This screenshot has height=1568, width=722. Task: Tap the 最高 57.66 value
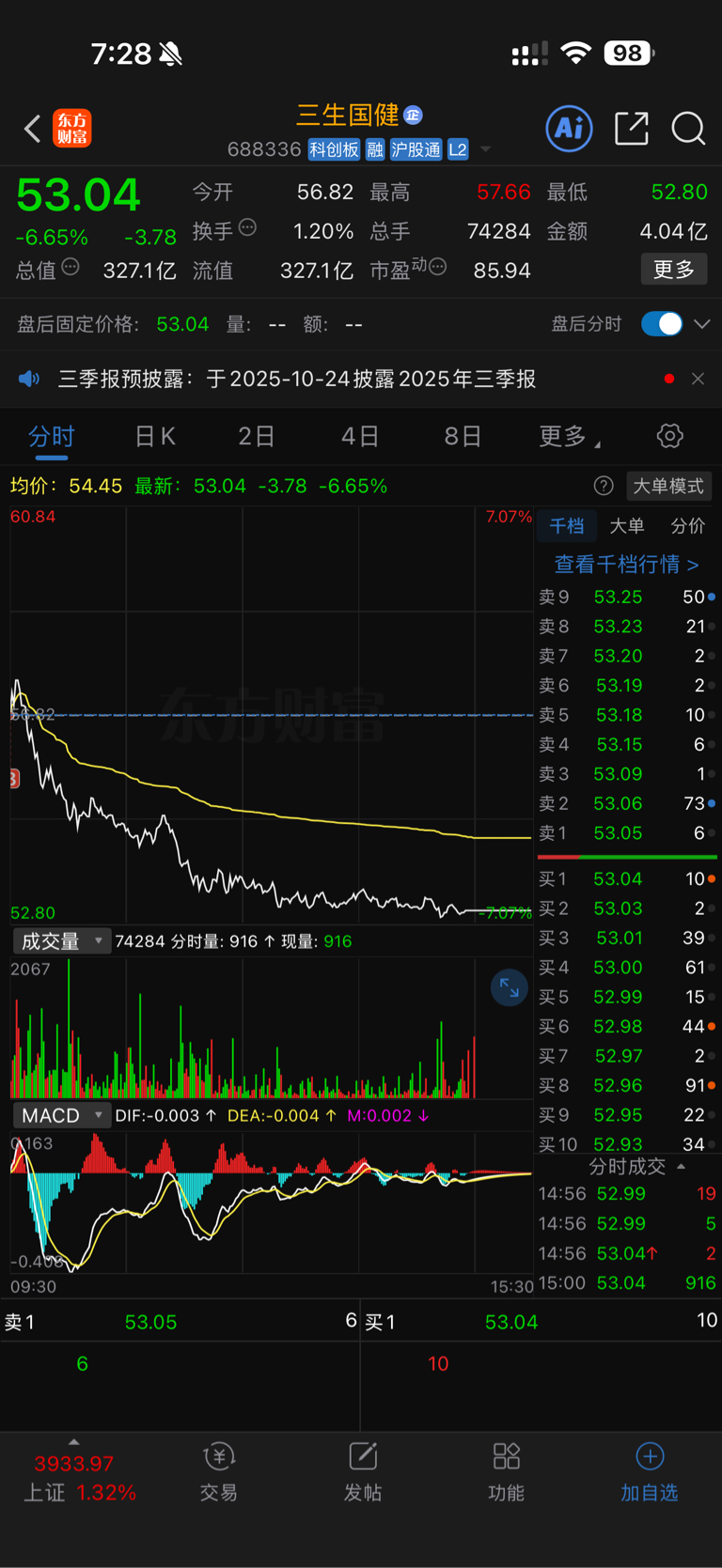(503, 192)
